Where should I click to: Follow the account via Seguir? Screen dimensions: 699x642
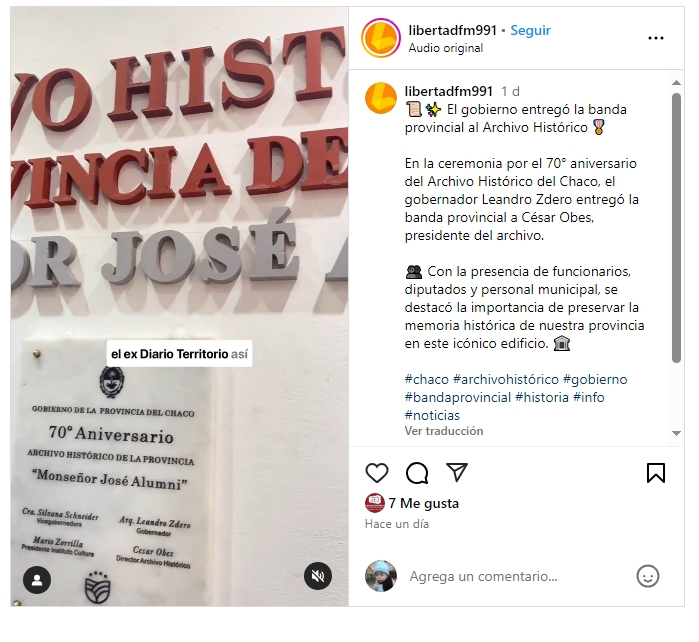(530, 30)
